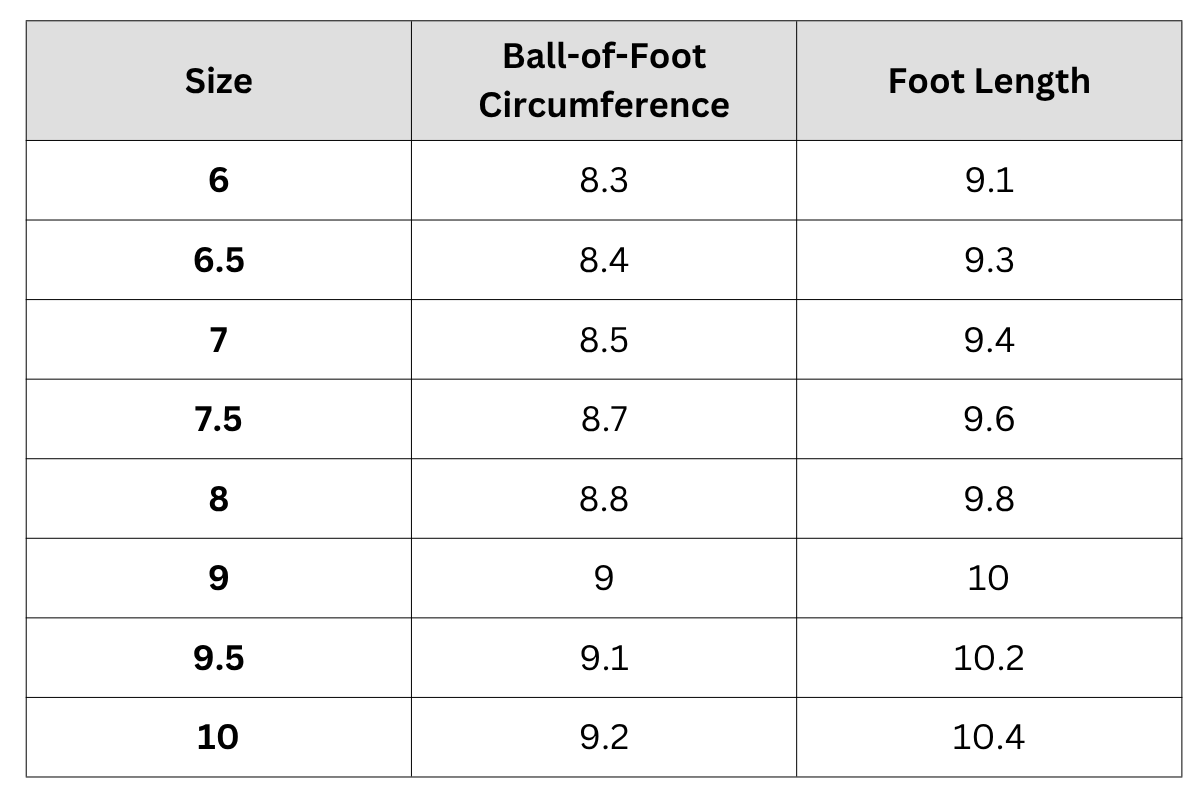Click the 8.8 circumference value
1200x800 pixels.
pyautogui.click(x=604, y=498)
